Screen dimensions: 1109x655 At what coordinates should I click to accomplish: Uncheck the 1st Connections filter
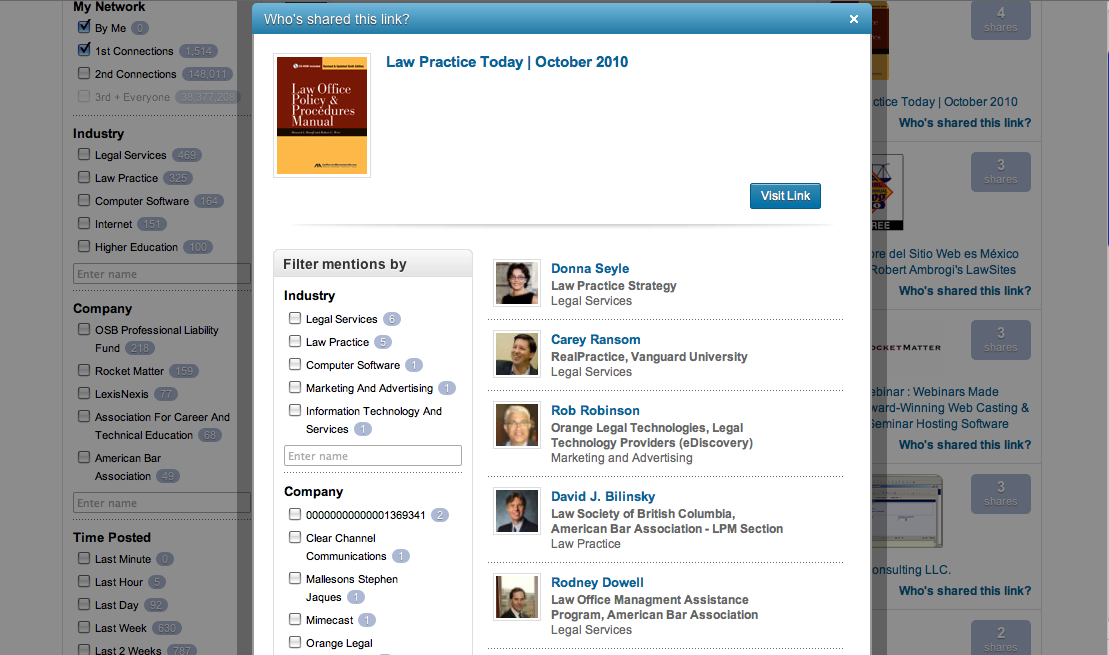tap(83, 50)
